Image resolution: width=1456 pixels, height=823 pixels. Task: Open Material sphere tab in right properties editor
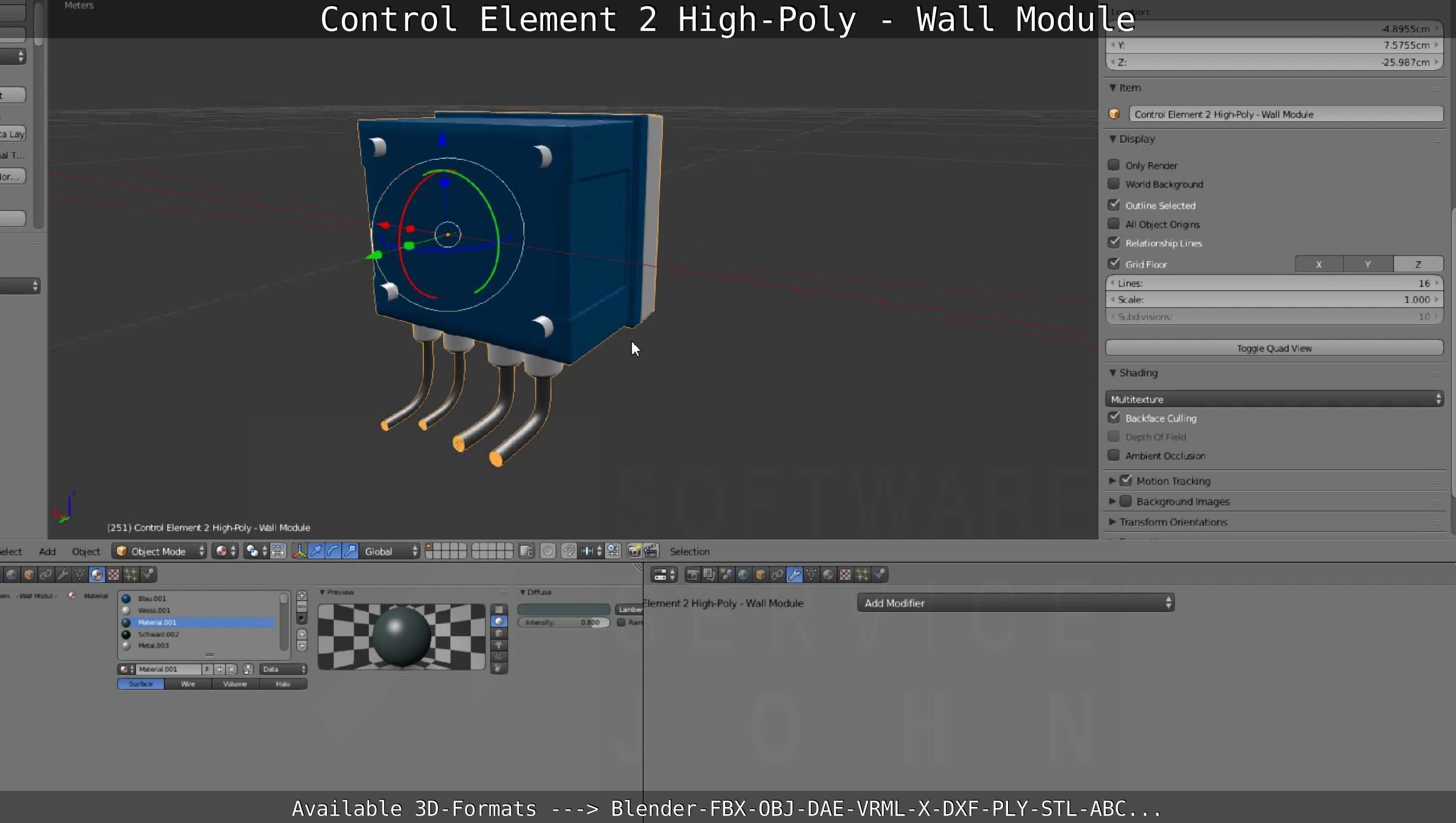[828, 575]
